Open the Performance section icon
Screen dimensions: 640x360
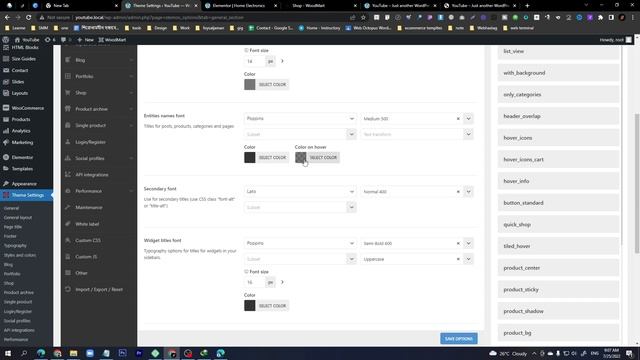point(68,191)
